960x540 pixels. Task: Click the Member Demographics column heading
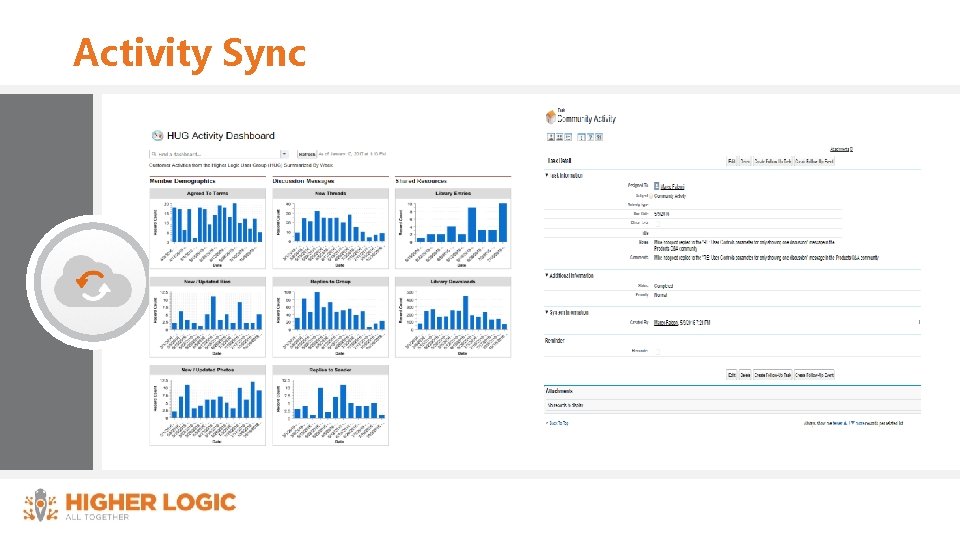182,181
